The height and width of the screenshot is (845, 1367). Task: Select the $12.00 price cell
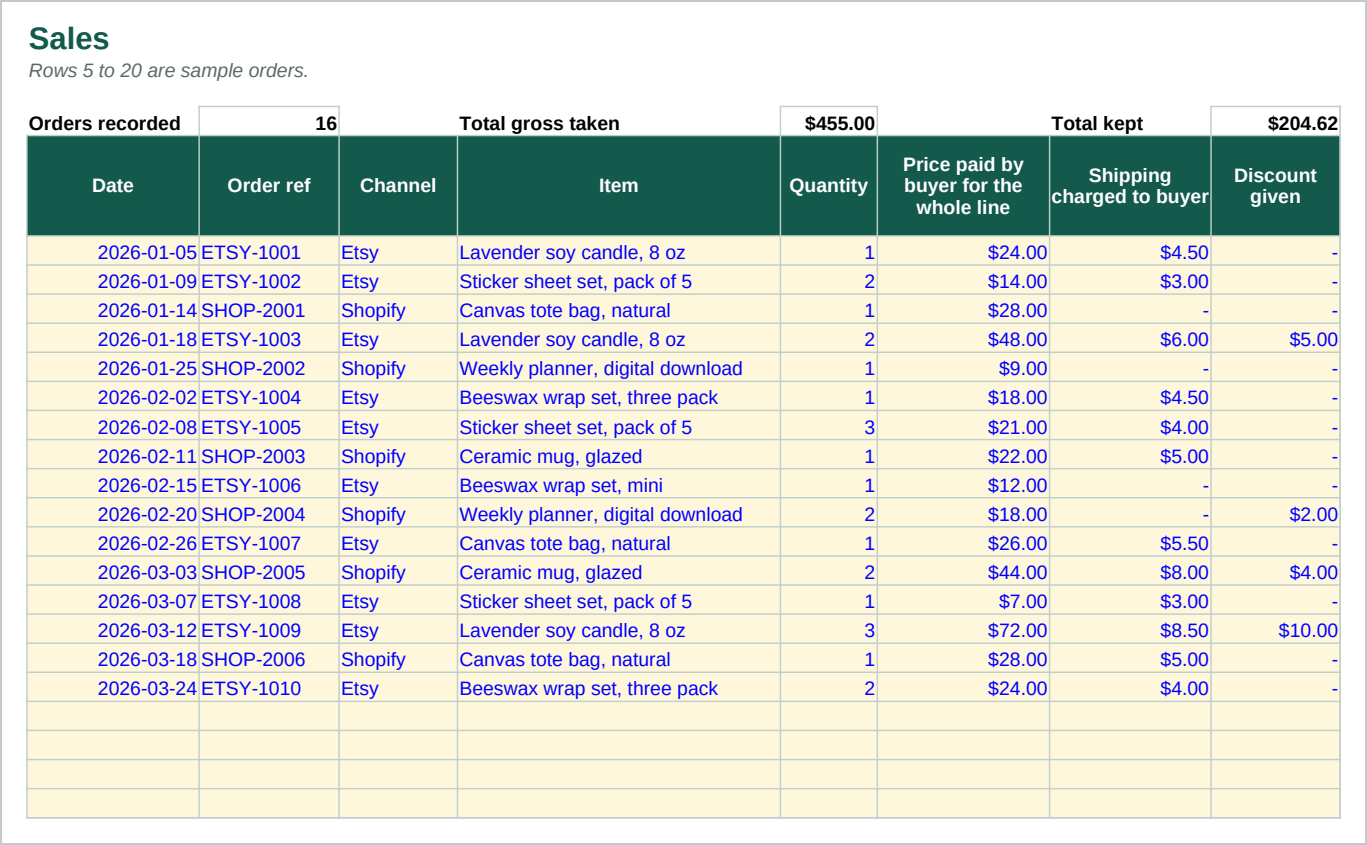click(963, 485)
